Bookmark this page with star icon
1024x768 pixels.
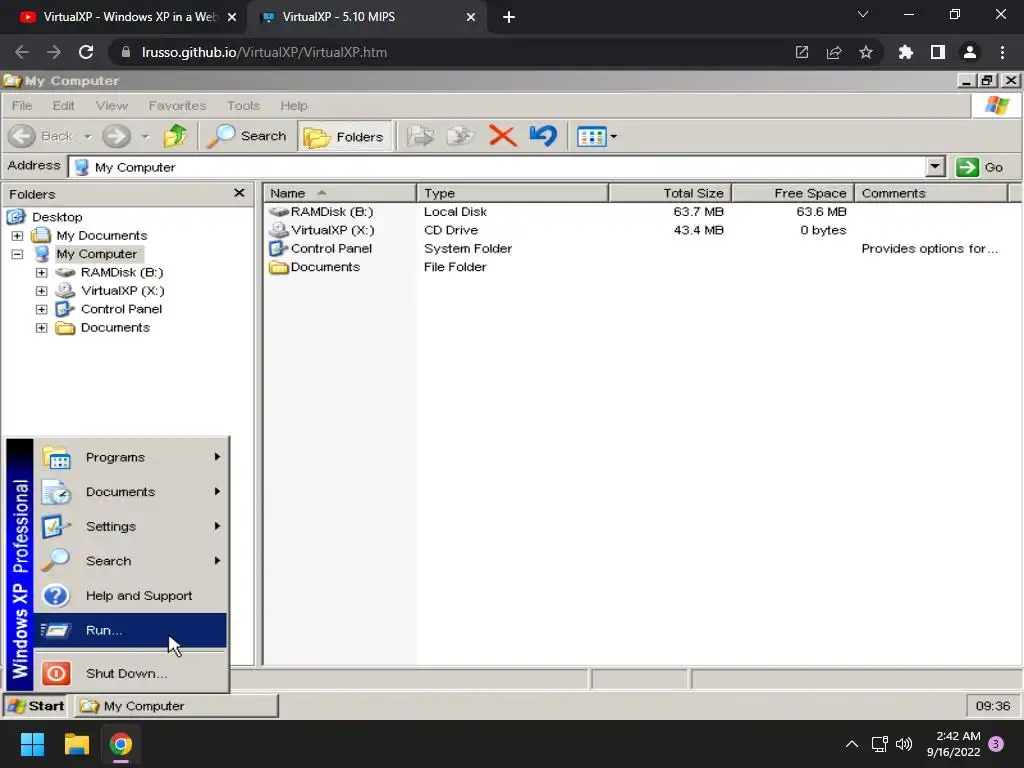[866, 52]
